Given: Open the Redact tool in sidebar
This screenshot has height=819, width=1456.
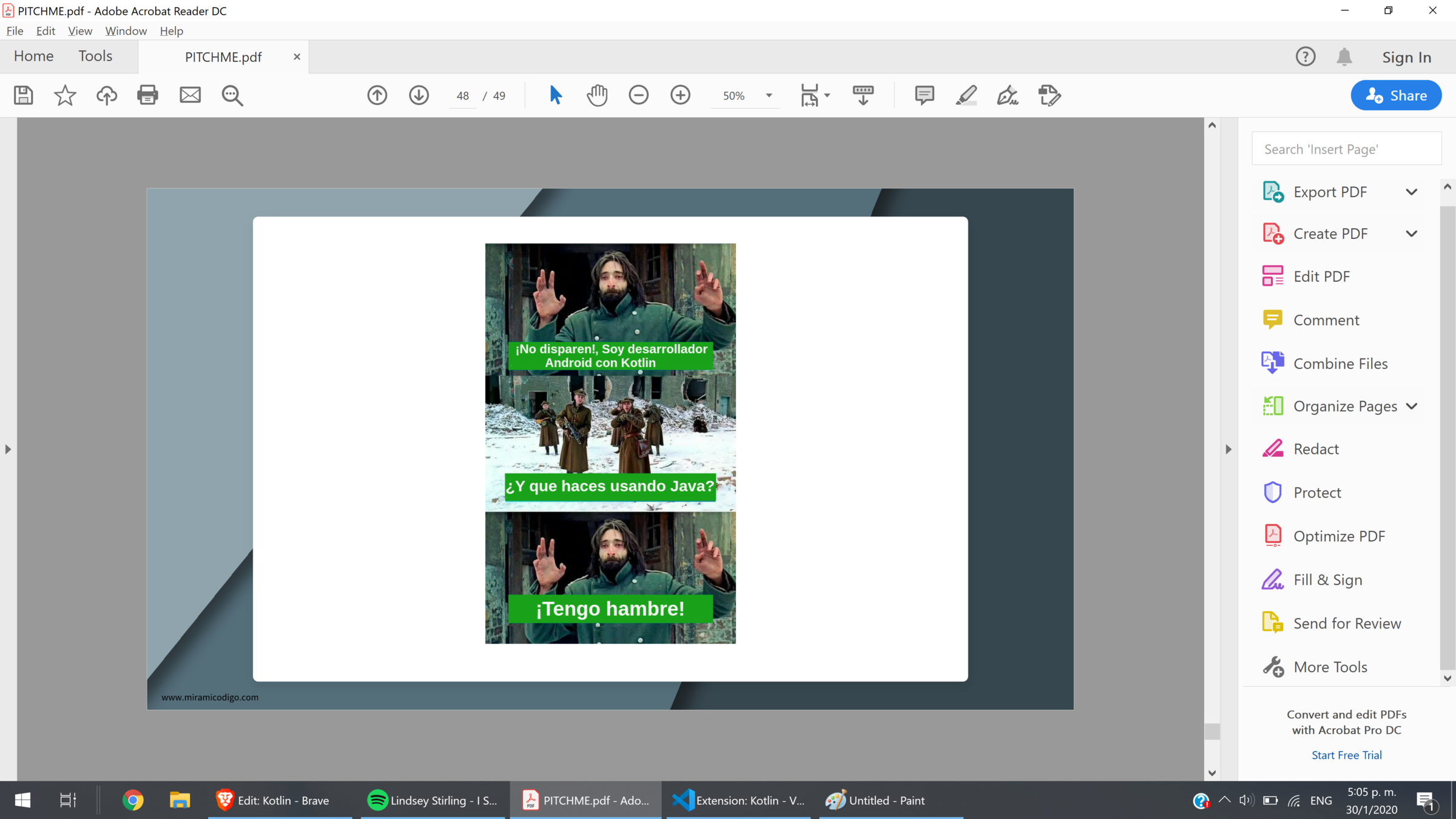Looking at the screenshot, I should (x=1315, y=449).
